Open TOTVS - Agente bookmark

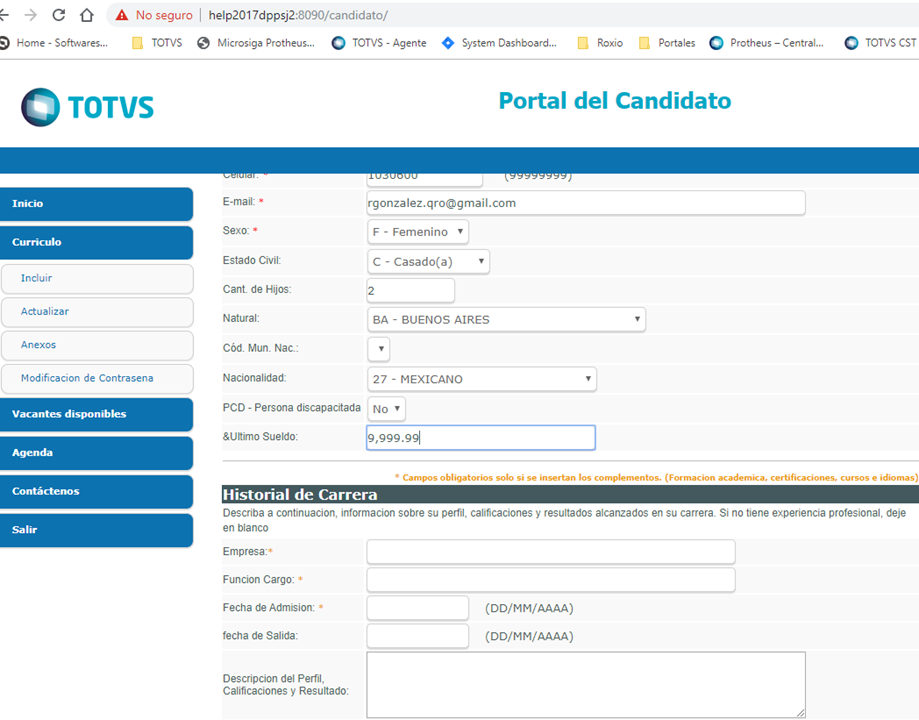(x=379, y=43)
